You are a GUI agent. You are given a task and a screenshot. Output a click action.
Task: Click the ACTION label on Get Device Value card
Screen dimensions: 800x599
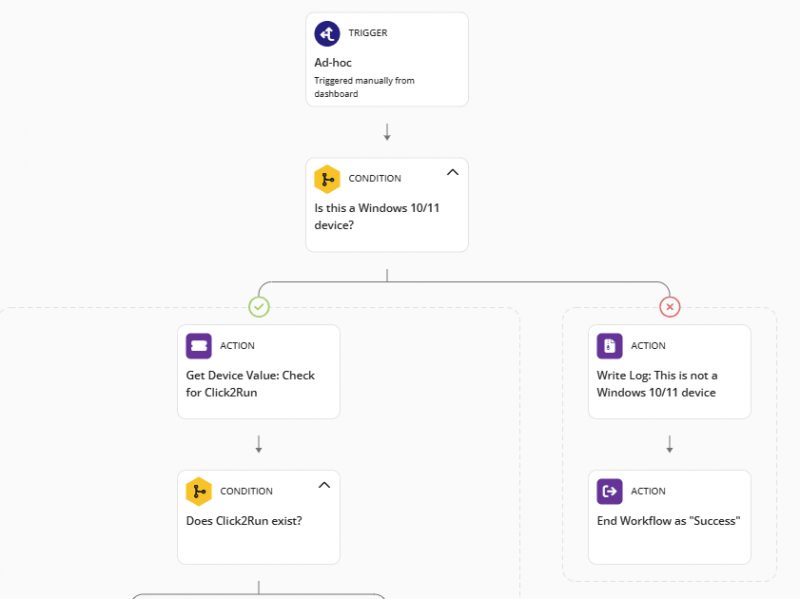(237, 346)
